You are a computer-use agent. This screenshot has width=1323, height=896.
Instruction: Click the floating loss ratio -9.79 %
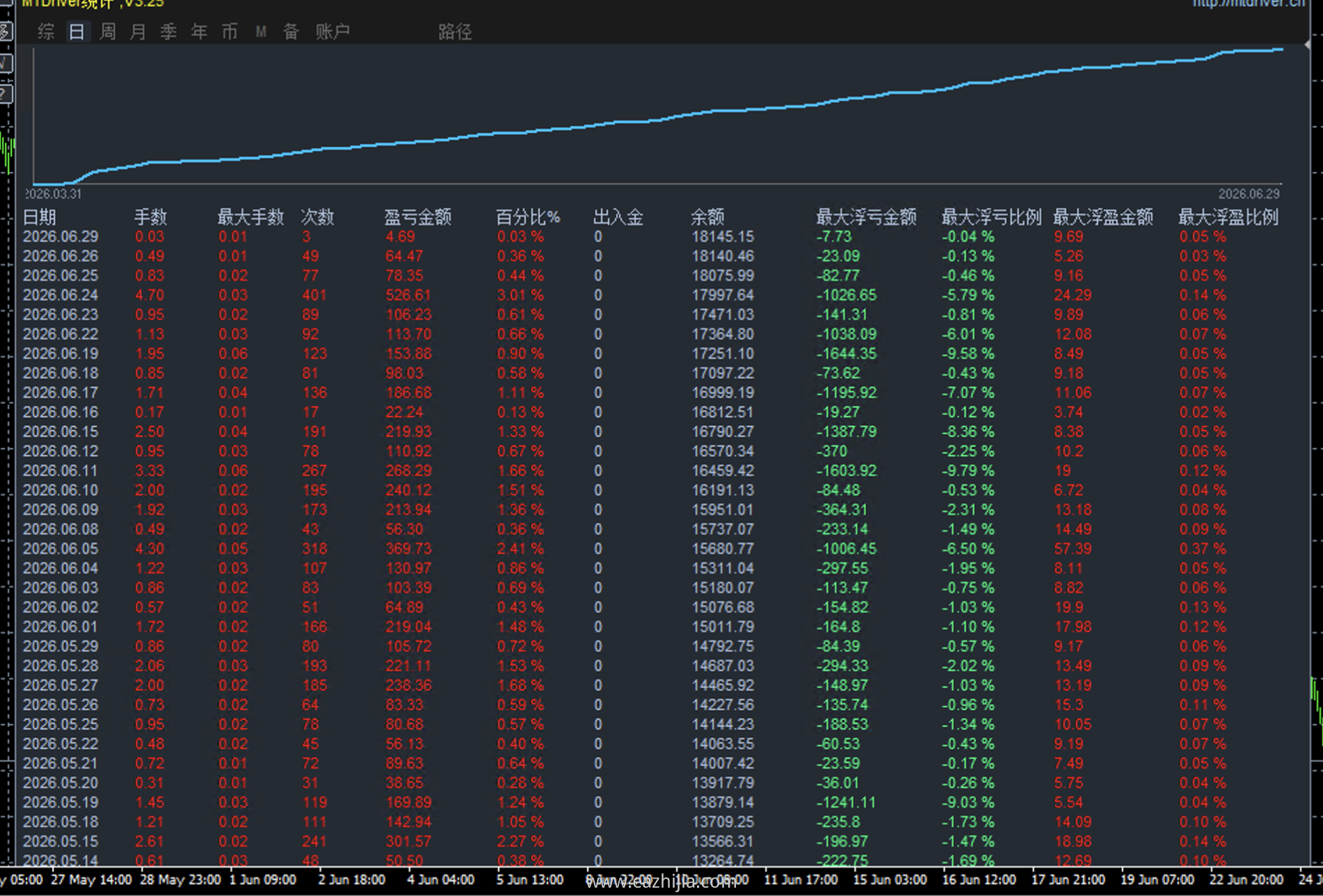[x=968, y=470]
